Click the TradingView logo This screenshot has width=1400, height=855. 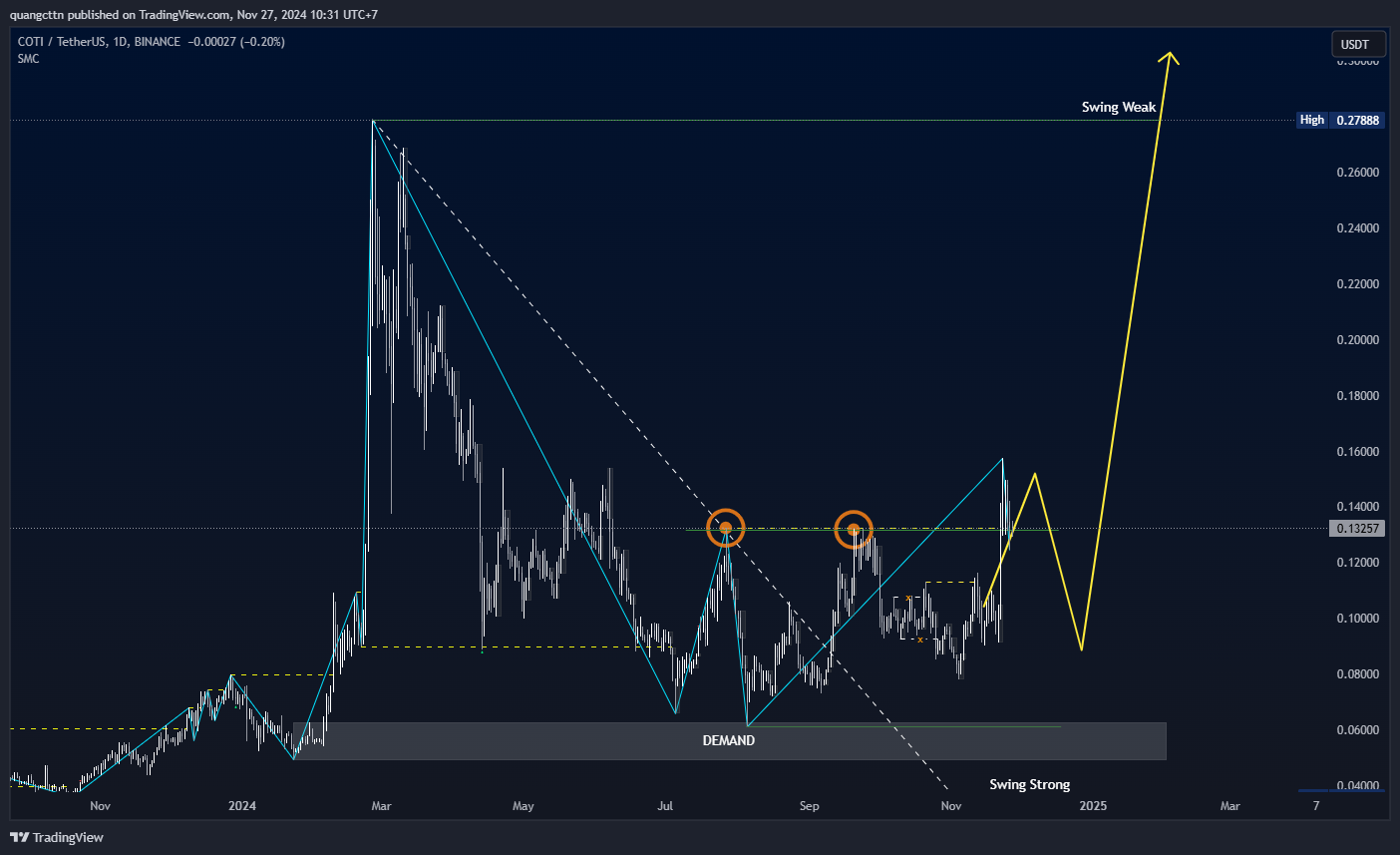(x=57, y=837)
